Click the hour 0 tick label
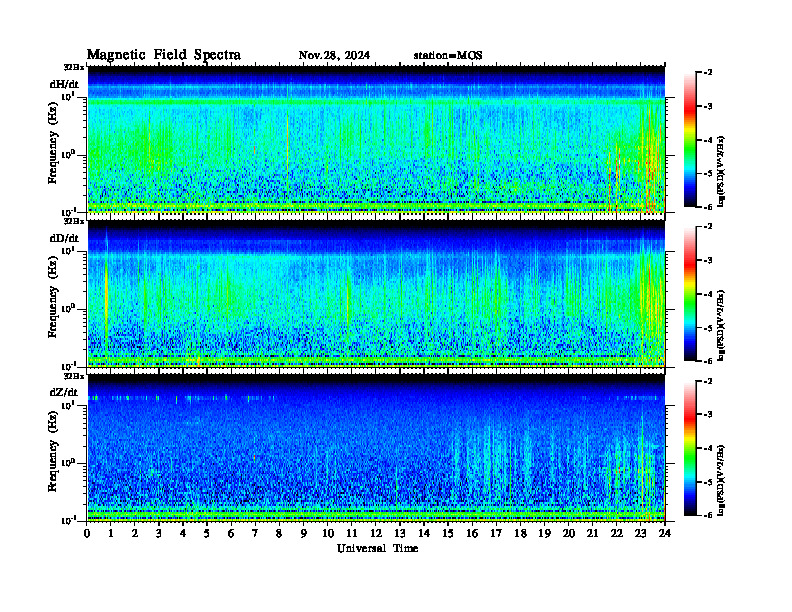 click(87, 533)
